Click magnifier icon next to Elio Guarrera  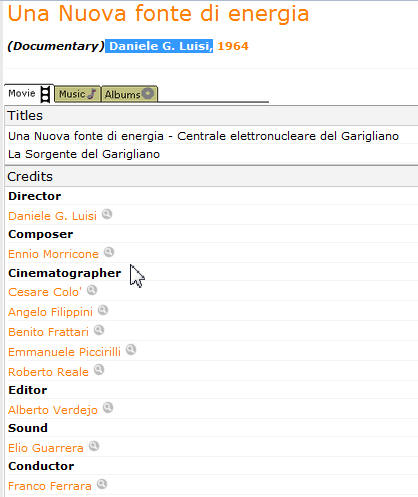(94, 446)
